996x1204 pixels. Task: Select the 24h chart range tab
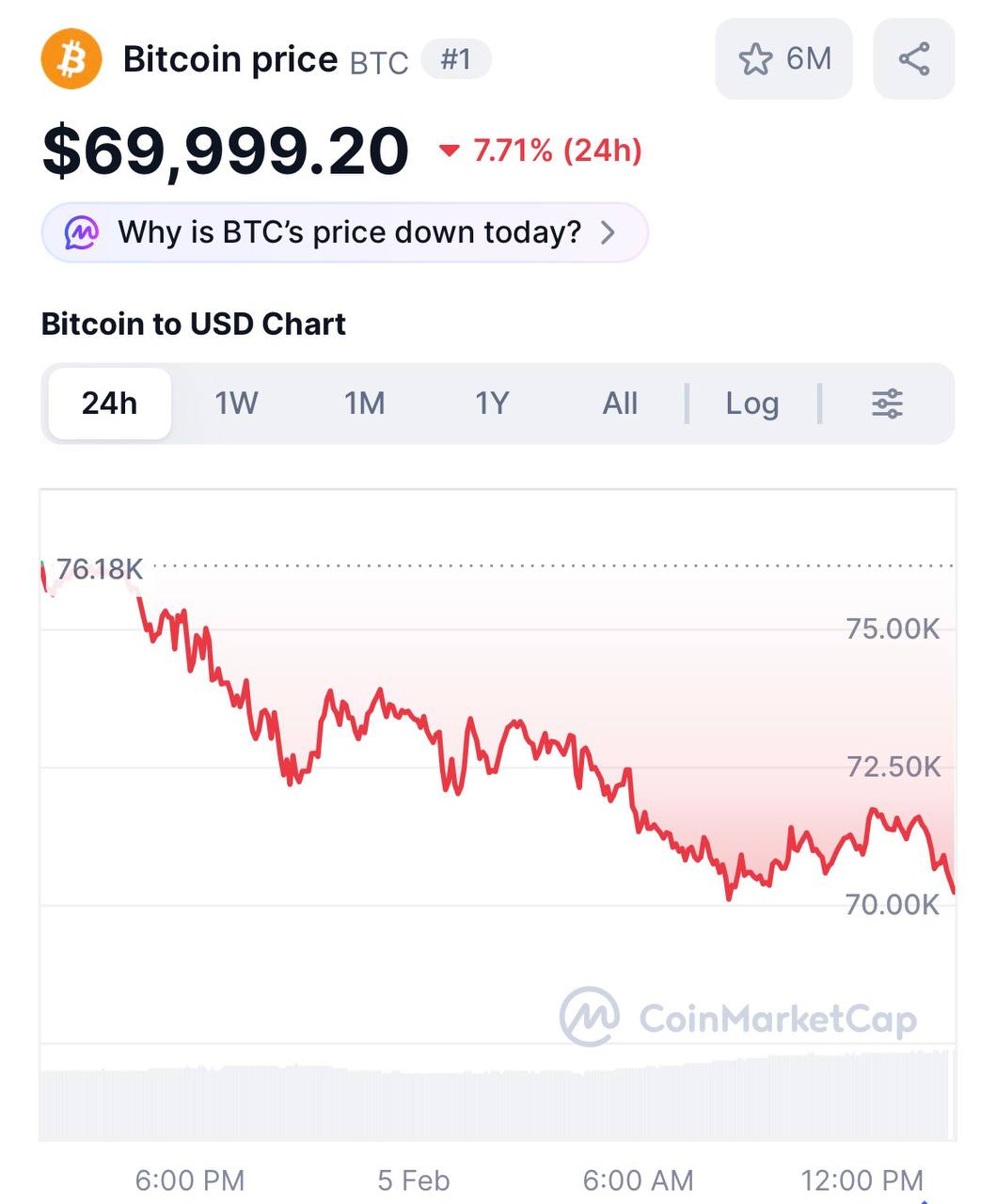pos(109,404)
